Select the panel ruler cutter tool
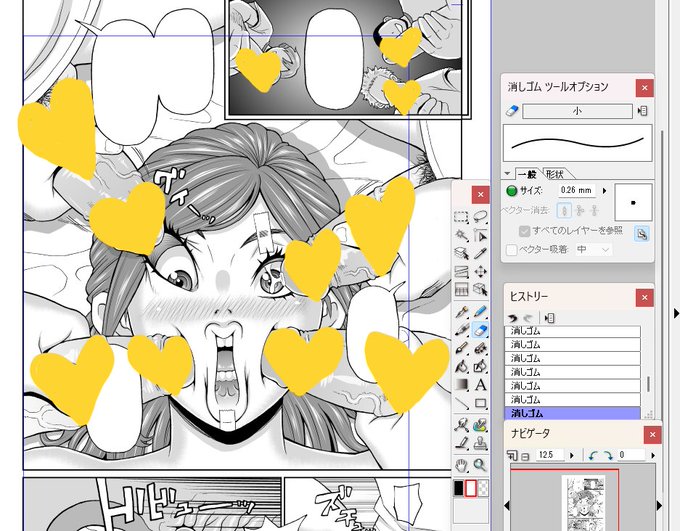 click(x=461, y=272)
